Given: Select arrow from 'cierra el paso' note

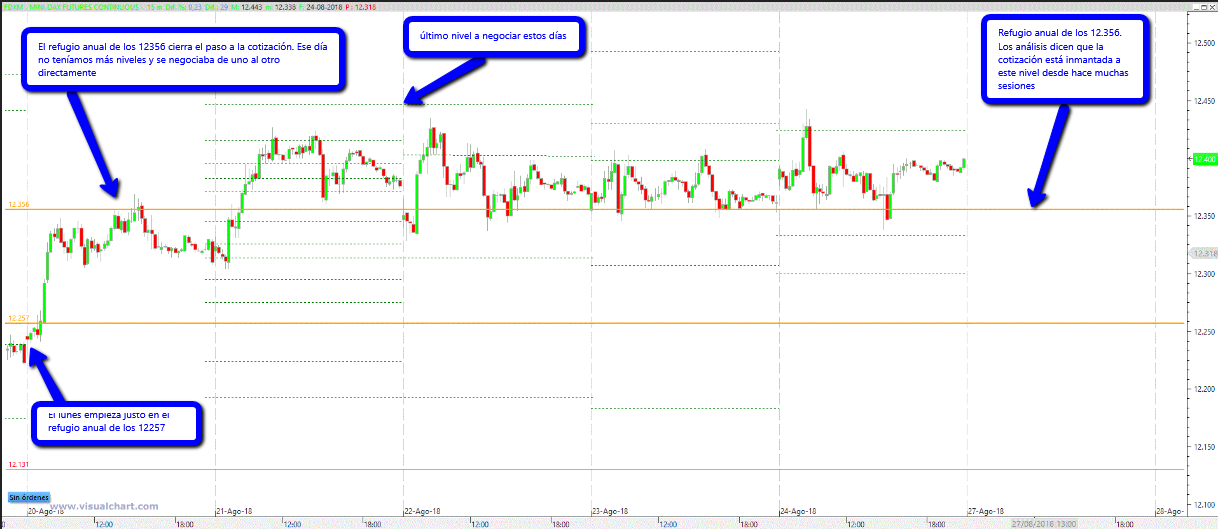Looking at the screenshot, I should click(92, 140).
